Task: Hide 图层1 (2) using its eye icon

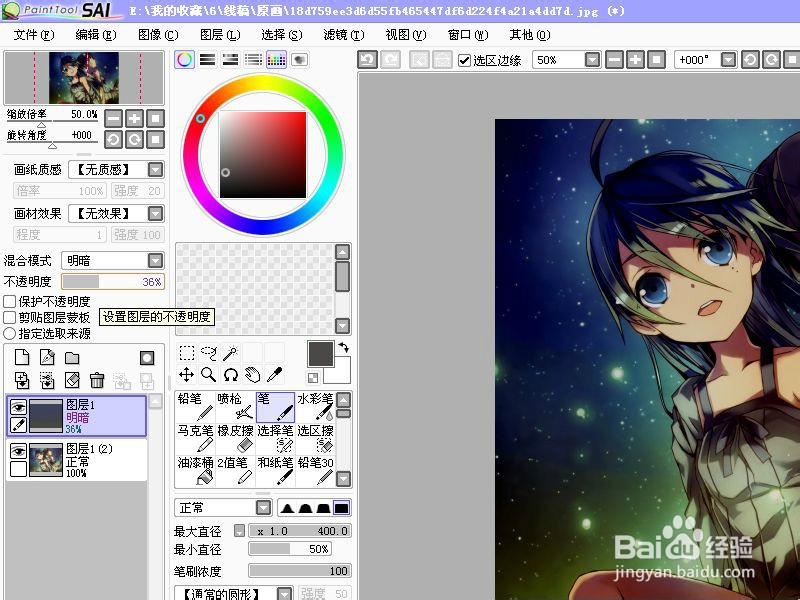Action: coord(18,451)
